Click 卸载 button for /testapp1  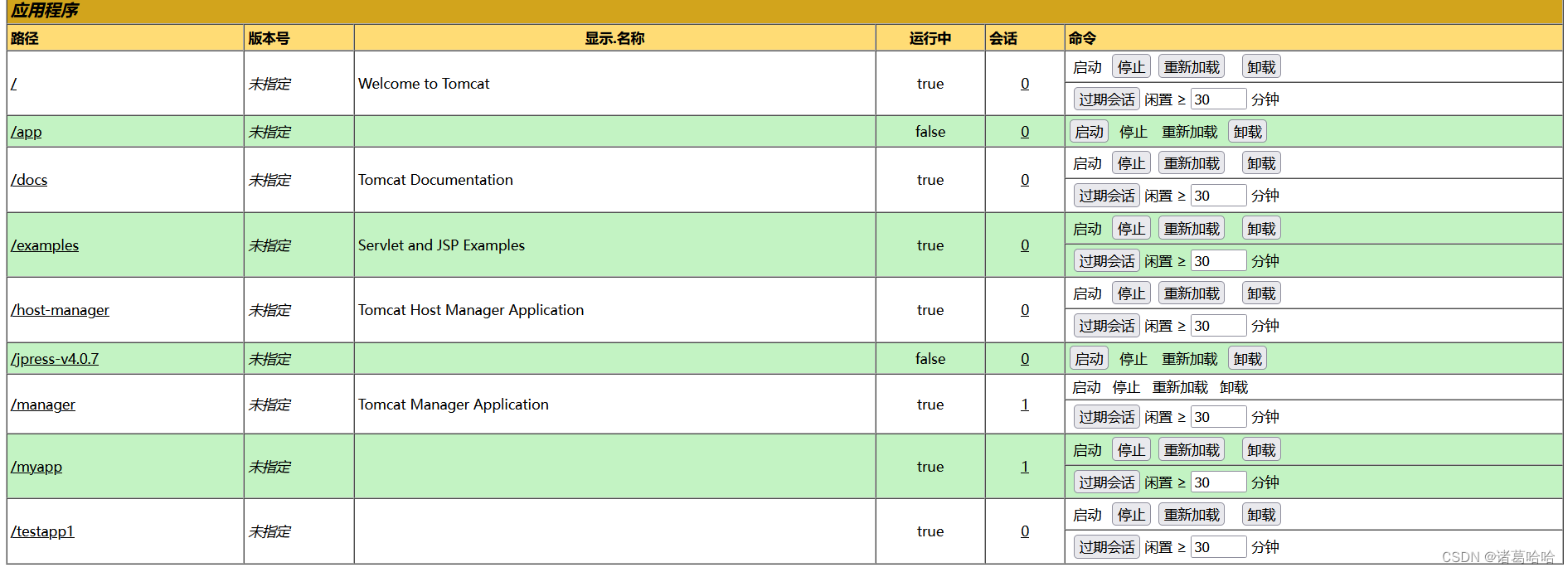tap(1261, 515)
